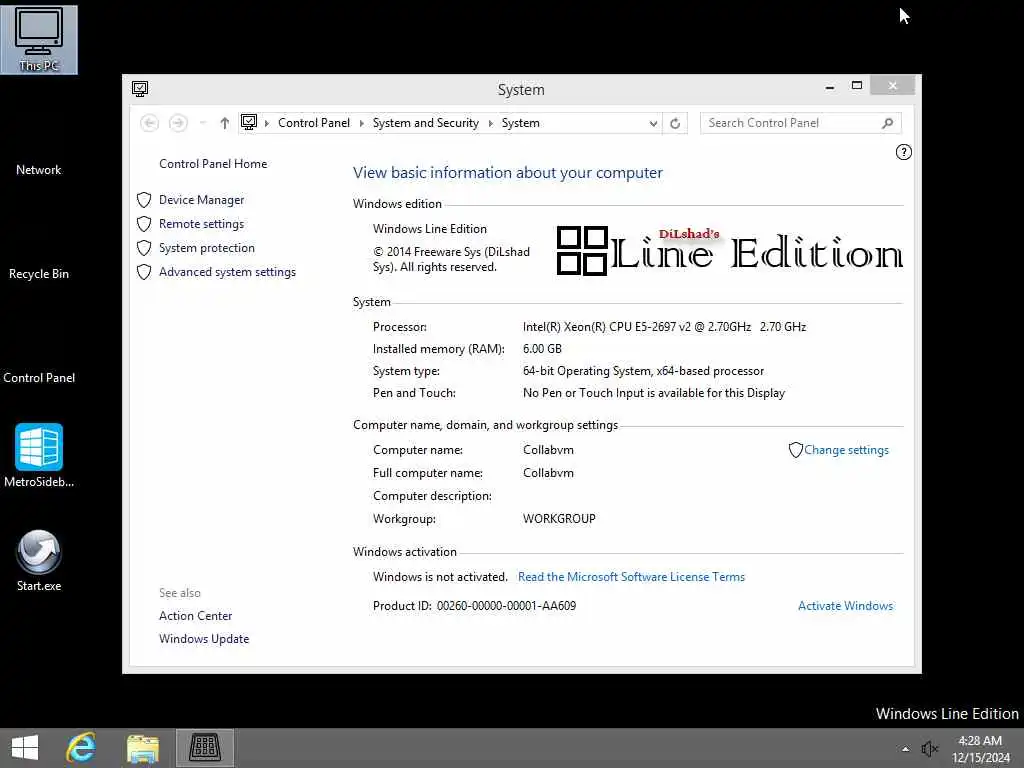Open Remote settings link

(201, 224)
